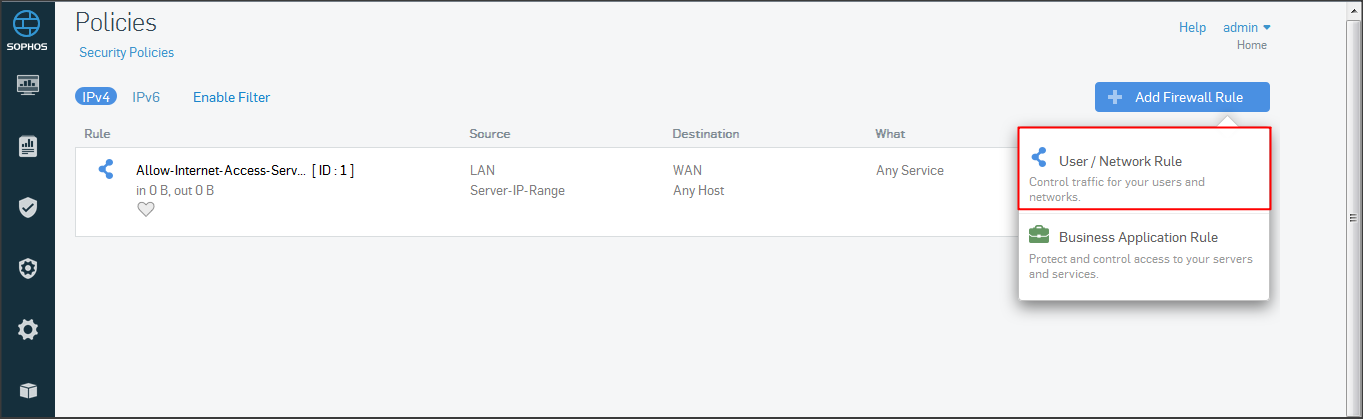Viewport: 1363px width, 419px height.
Task: Open the shield gear sidebar icon
Action: 28,268
